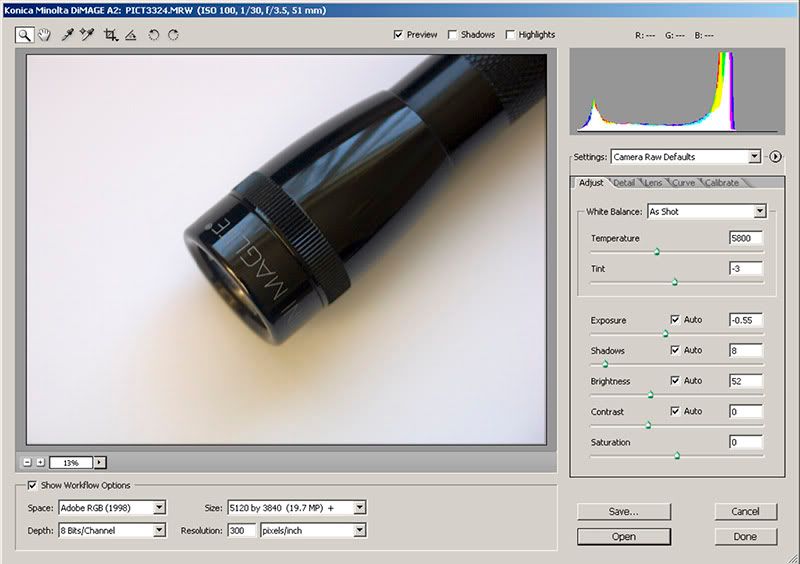
Task: Open the Size dropdown
Action: pyautogui.click(x=297, y=508)
